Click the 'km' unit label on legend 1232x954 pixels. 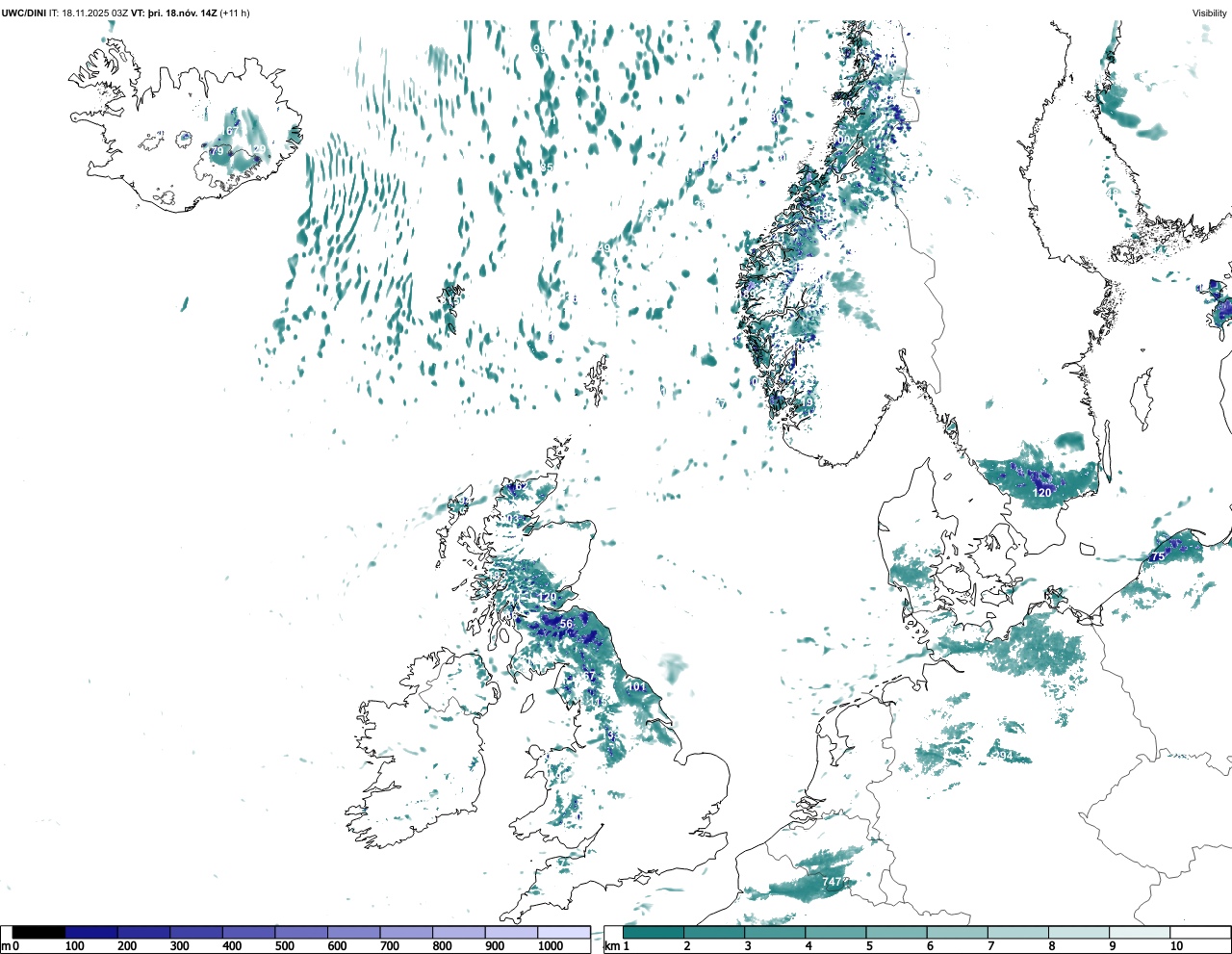click(x=611, y=946)
